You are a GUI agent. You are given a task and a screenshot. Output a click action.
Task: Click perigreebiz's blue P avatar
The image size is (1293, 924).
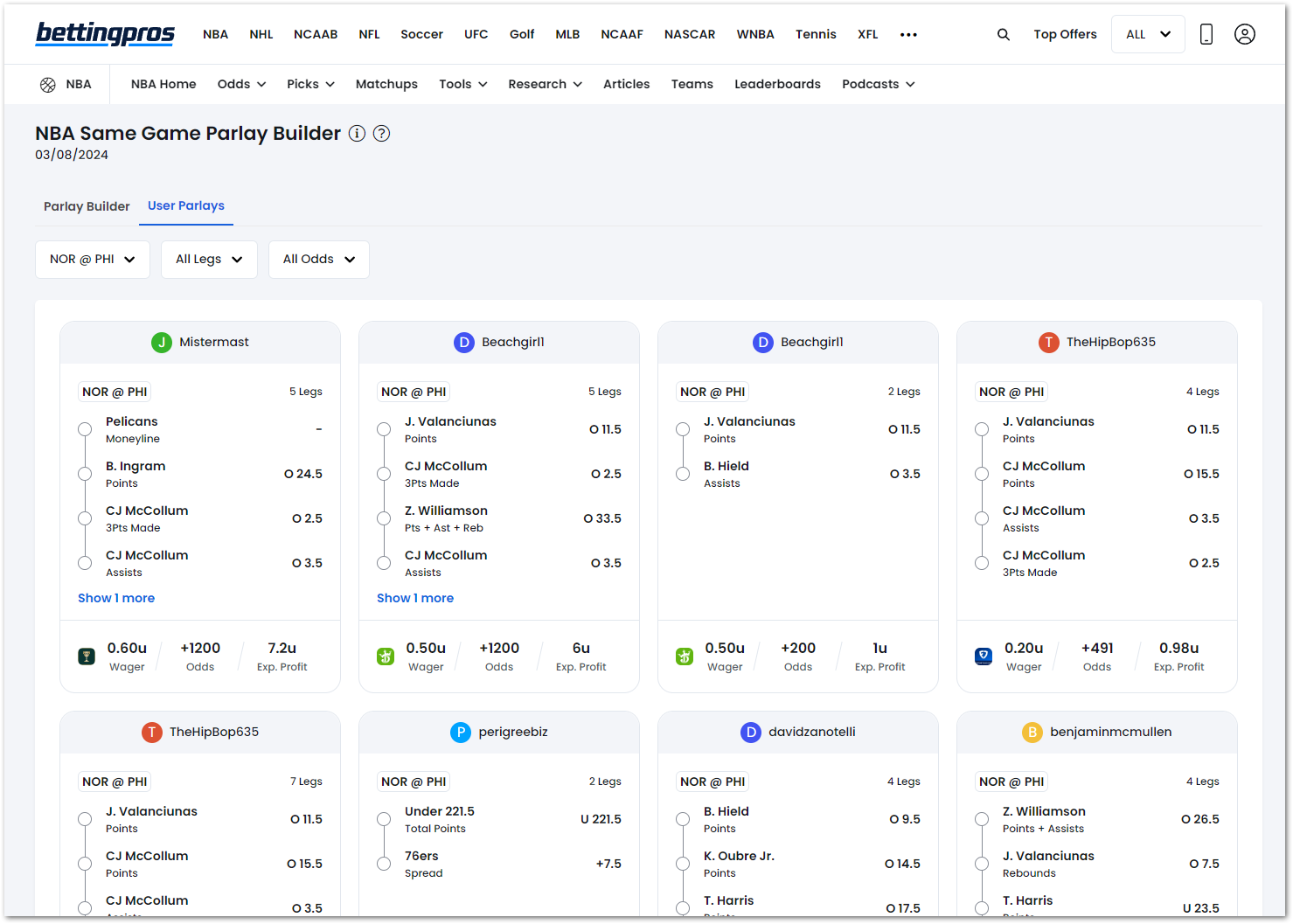pyautogui.click(x=461, y=733)
